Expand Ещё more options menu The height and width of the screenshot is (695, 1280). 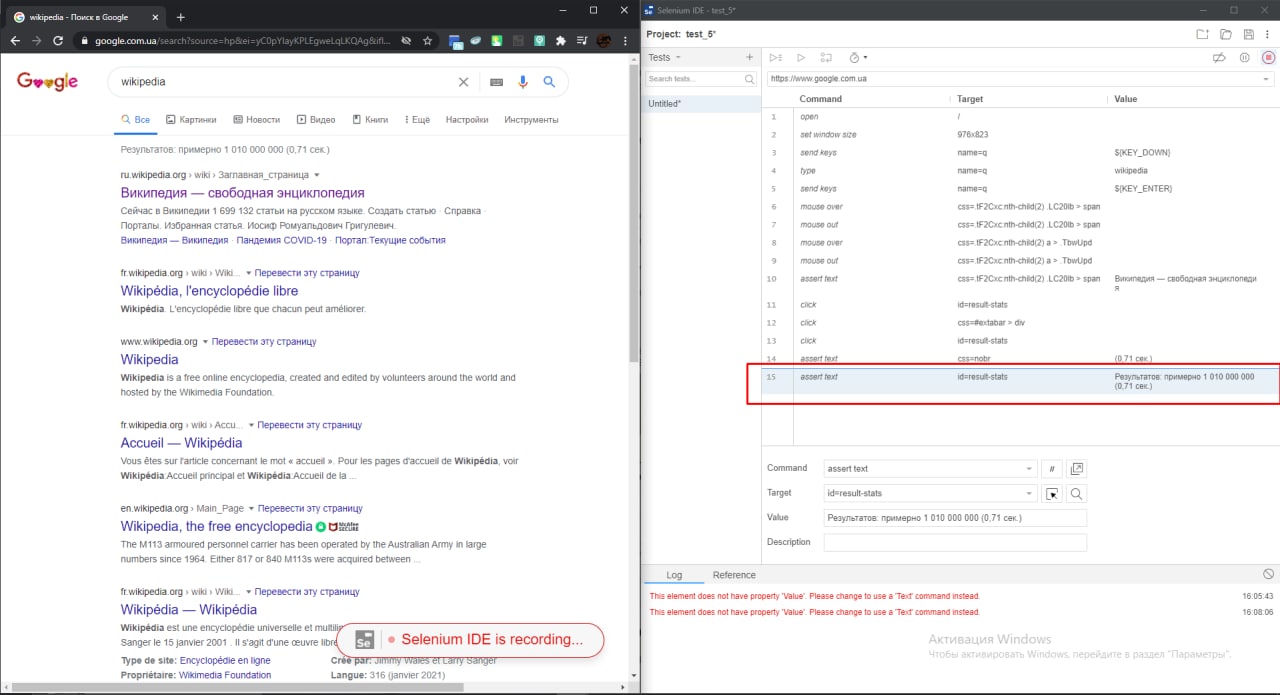click(x=417, y=119)
